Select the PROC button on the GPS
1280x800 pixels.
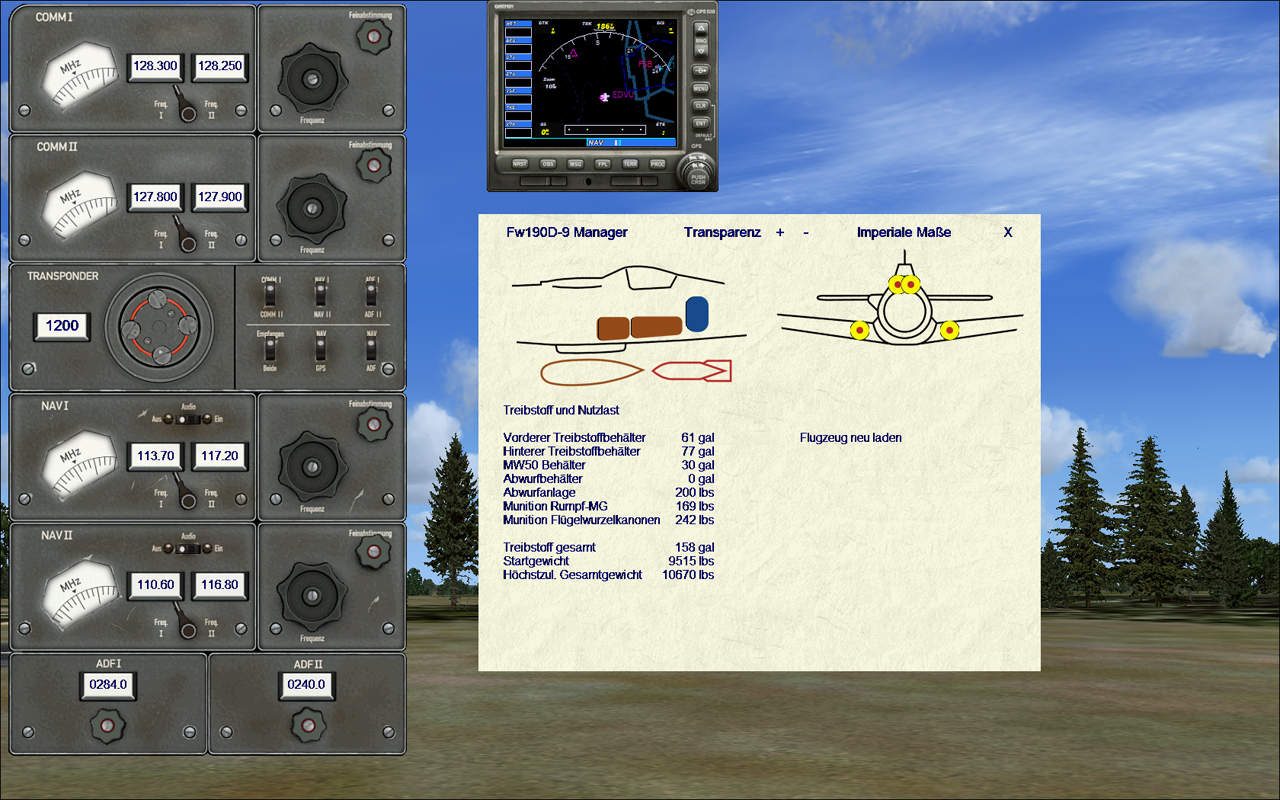coord(658,164)
